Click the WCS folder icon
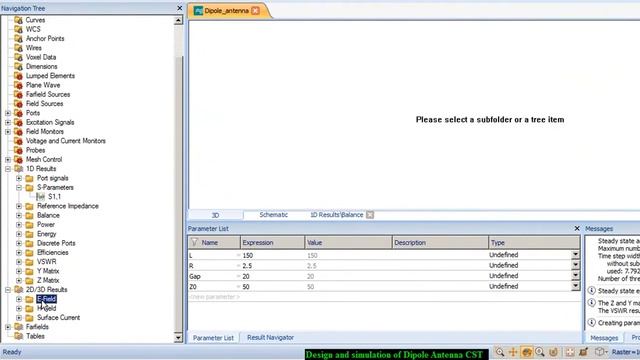 click(18, 29)
